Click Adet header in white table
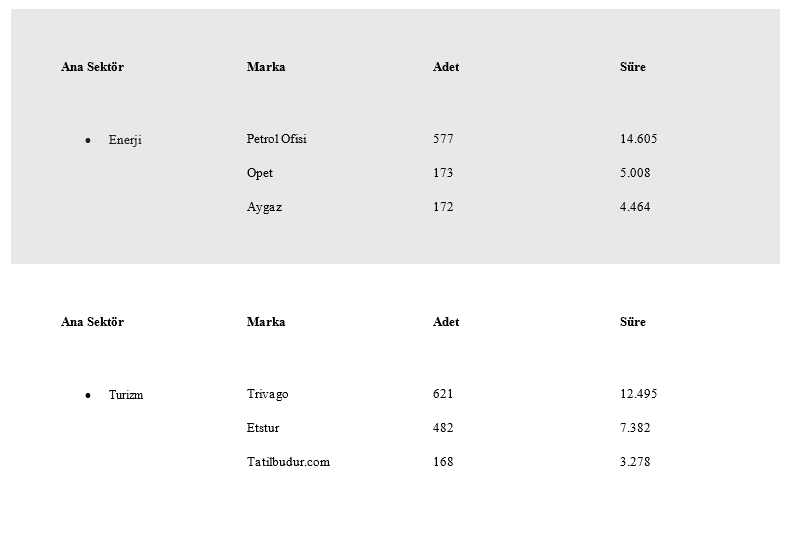 pos(446,321)
